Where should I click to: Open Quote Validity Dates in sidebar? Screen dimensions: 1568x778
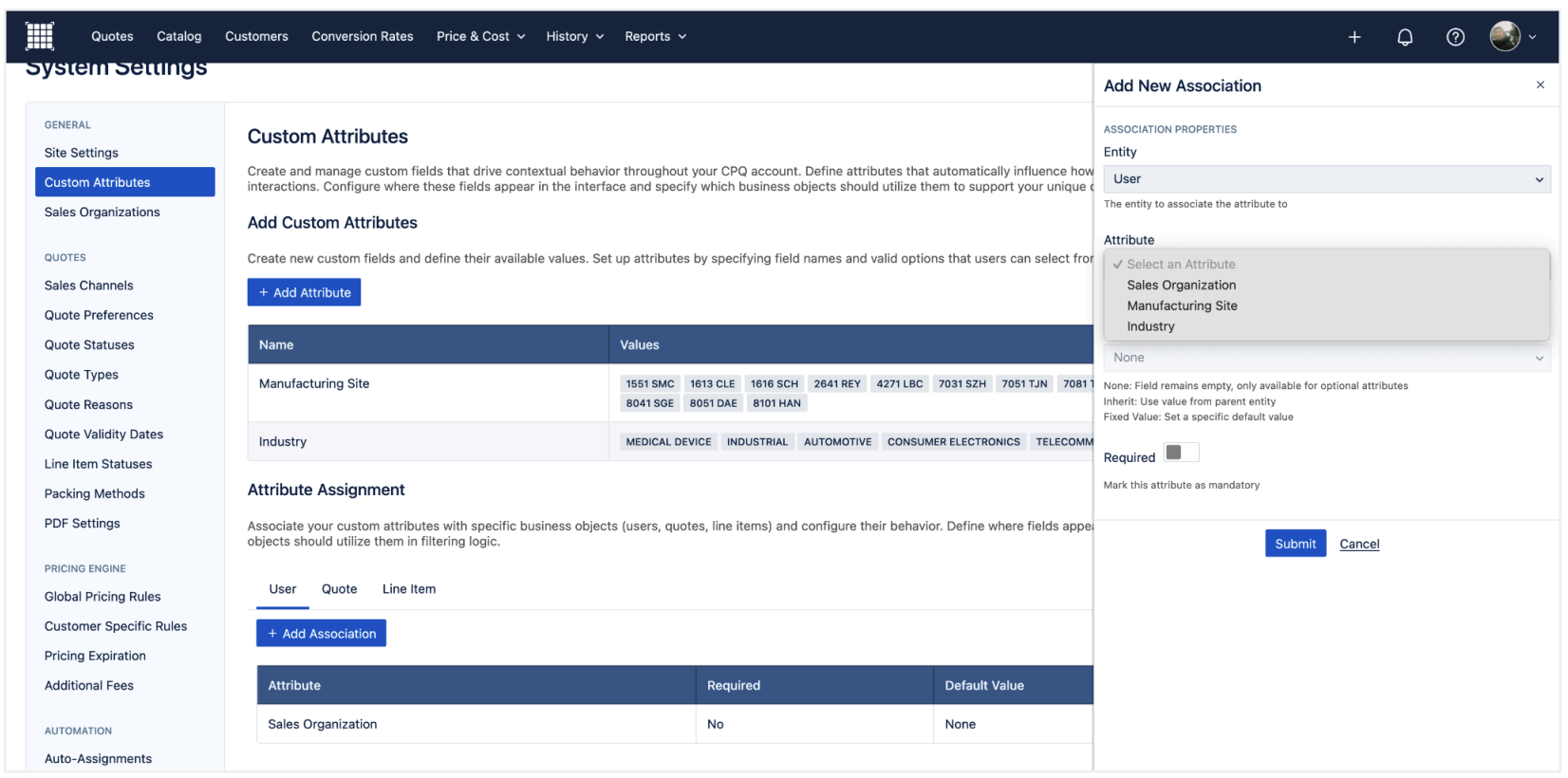[104, 435]
